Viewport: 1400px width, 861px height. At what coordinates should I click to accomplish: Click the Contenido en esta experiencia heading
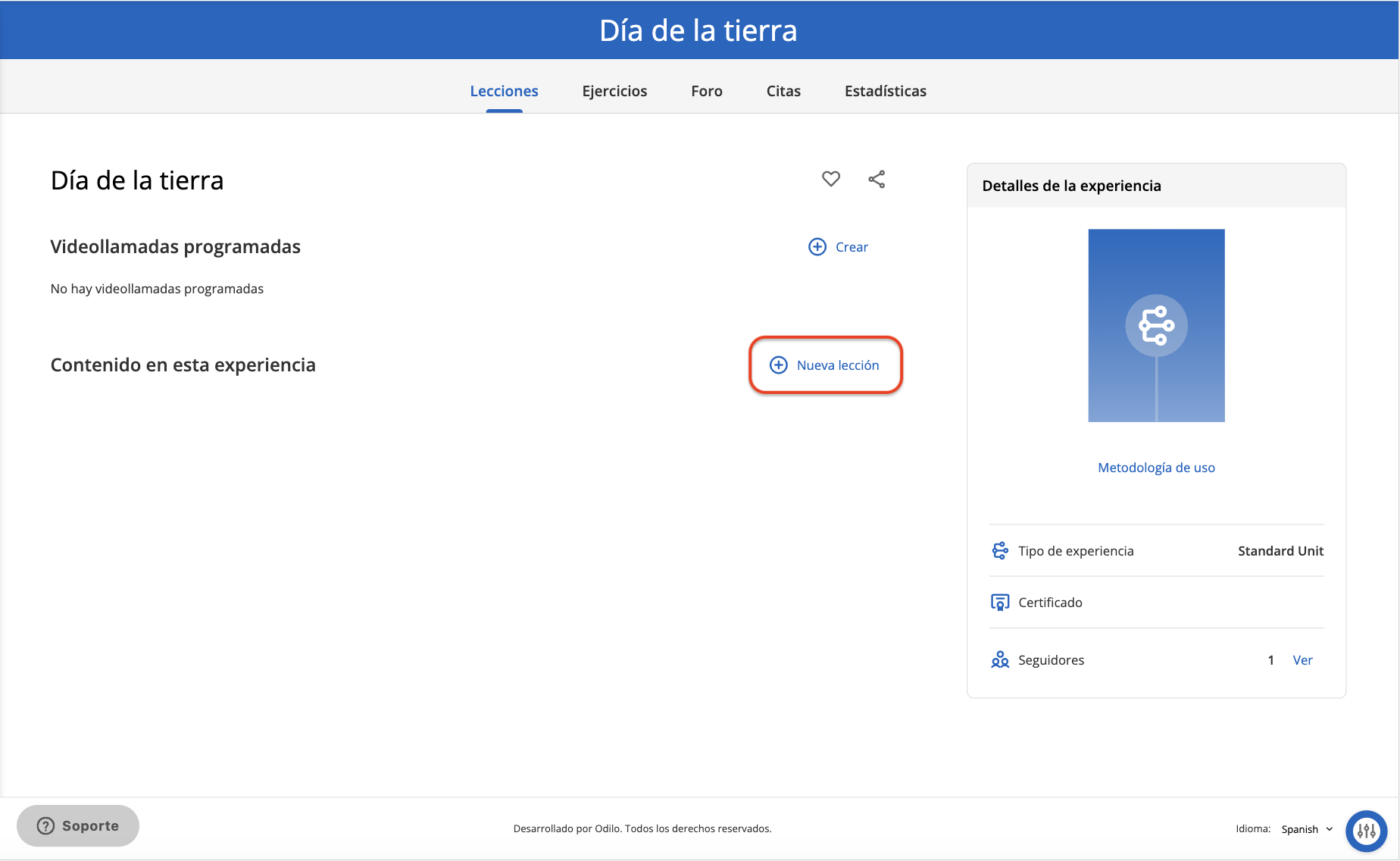point(183,365)
